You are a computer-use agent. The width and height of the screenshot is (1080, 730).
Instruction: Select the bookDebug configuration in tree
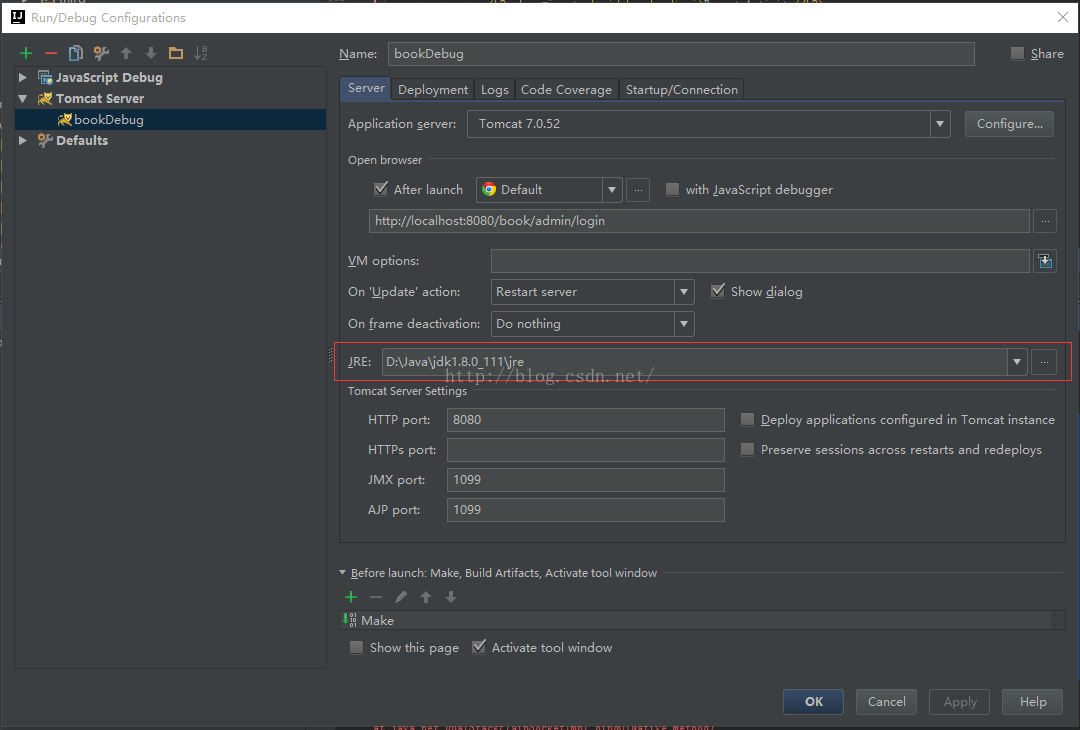[x=170, y=120]
